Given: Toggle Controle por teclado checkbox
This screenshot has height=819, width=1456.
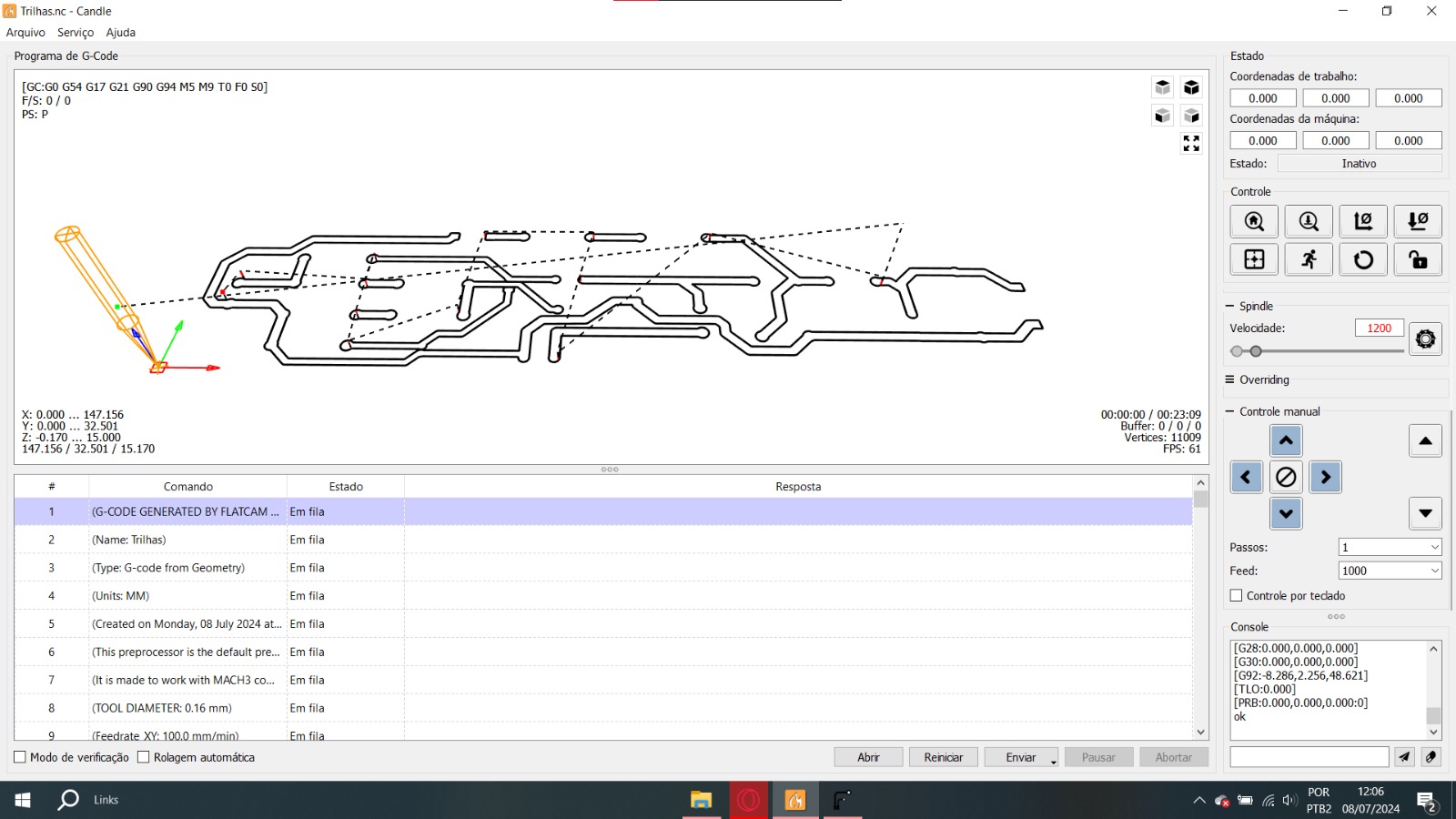Looking at the screenshot, I should [x=1236, y=596].
